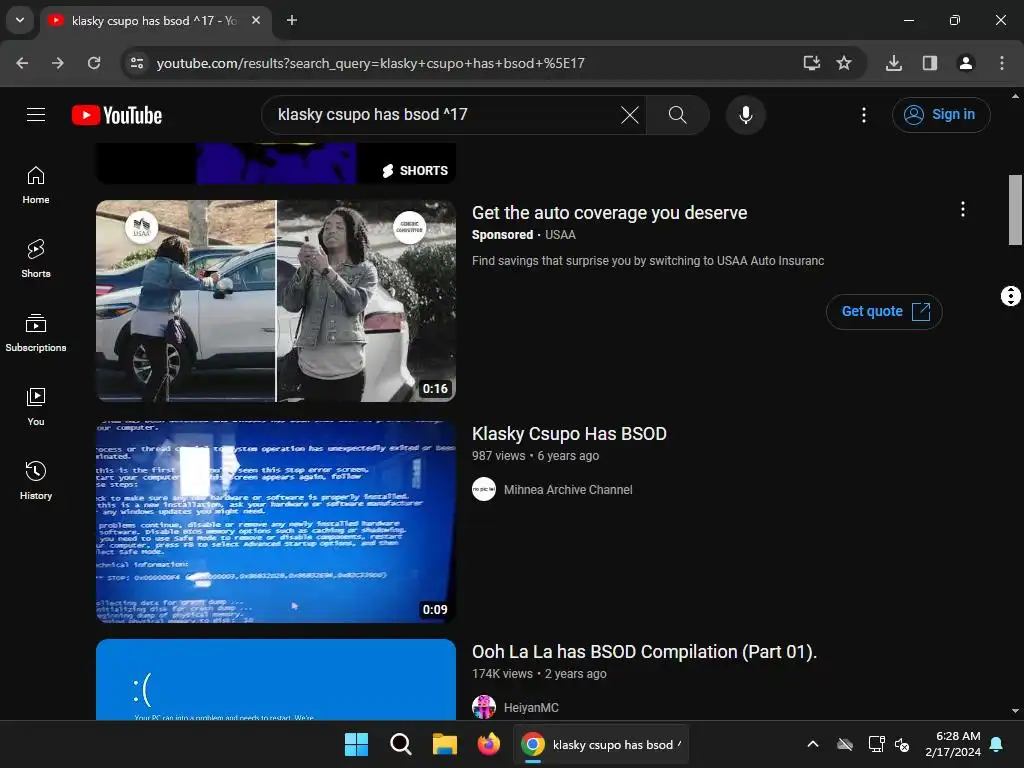The width and height of the screenshot is (1024, 768).
Task: Open the Chrome profile menu
Action: coord(966,63)
